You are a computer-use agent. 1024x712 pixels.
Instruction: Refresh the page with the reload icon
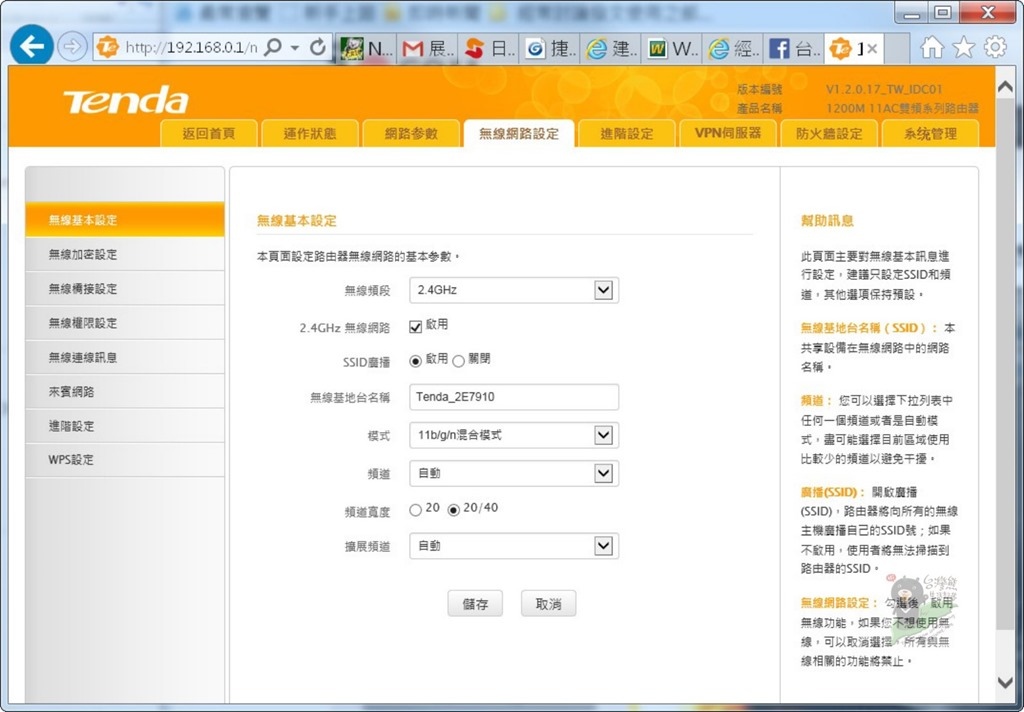[x=318, y=47]
